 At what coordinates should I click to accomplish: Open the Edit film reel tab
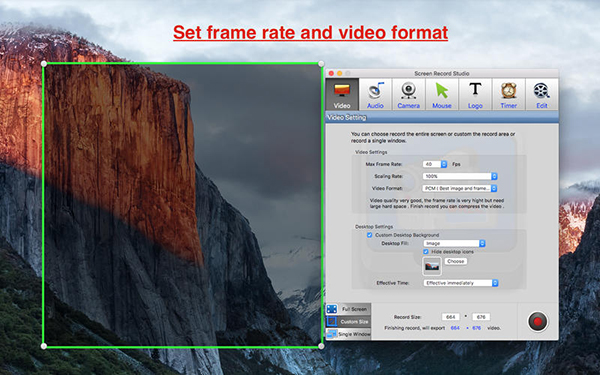click(542, 95)
